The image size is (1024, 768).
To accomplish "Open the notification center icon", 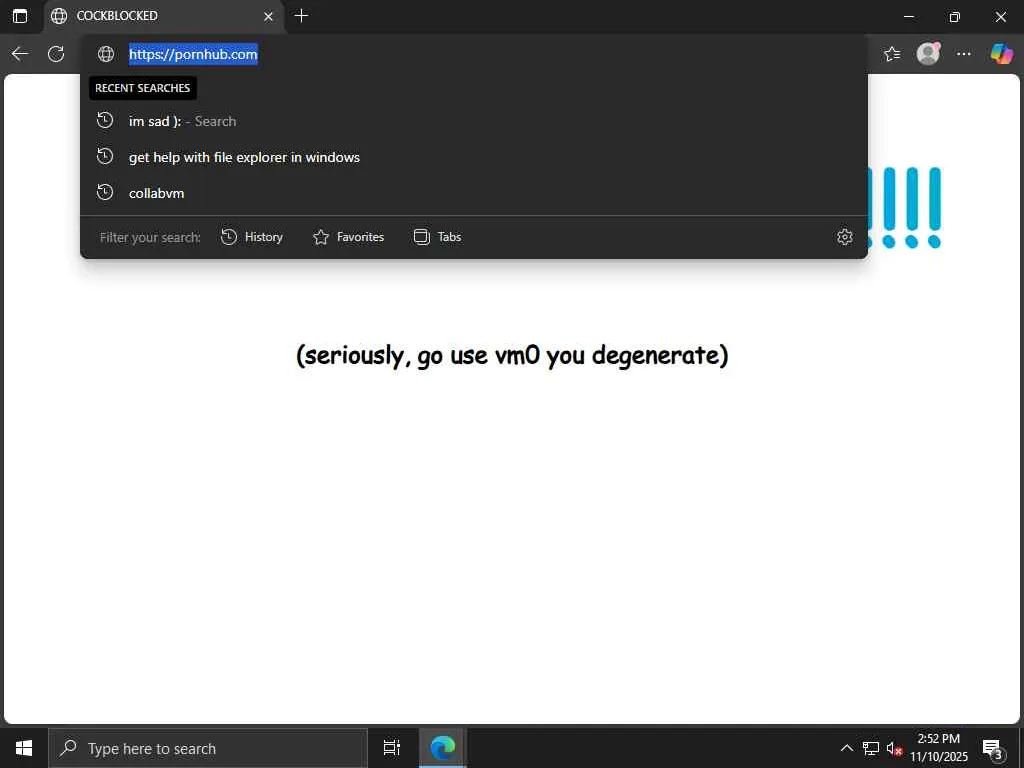I will pos(993,748).
